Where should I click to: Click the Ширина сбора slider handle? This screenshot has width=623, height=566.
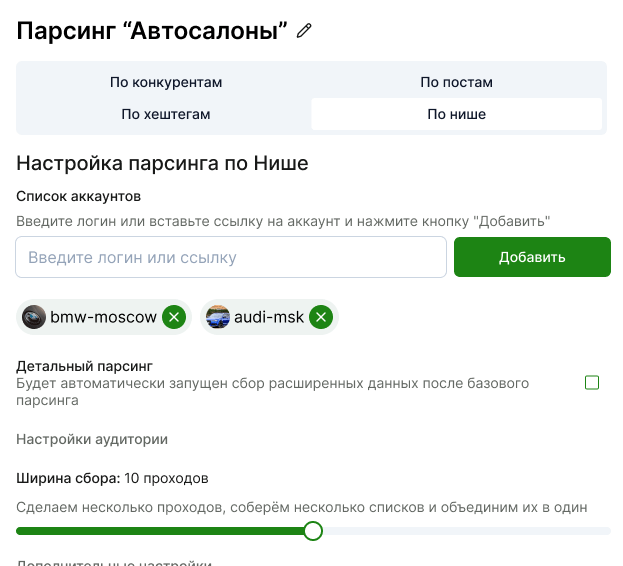[313, 531]
